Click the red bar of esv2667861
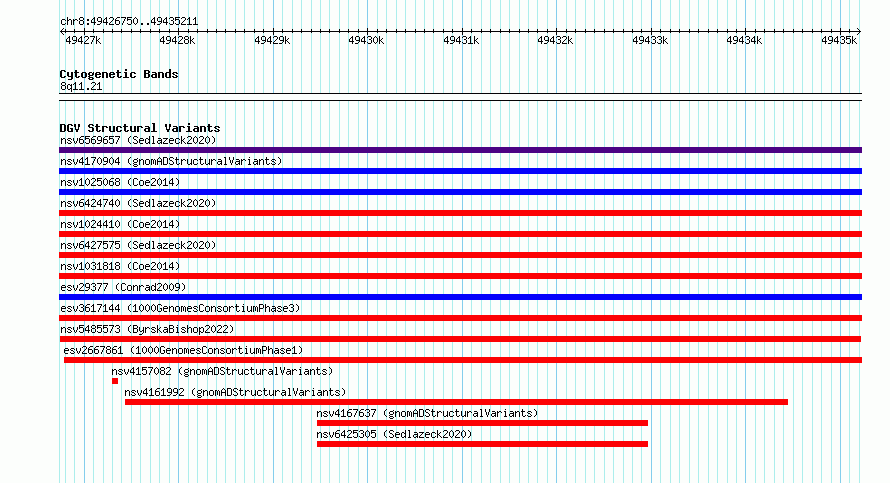Screen dimensions: 890x483 (463, 360)
